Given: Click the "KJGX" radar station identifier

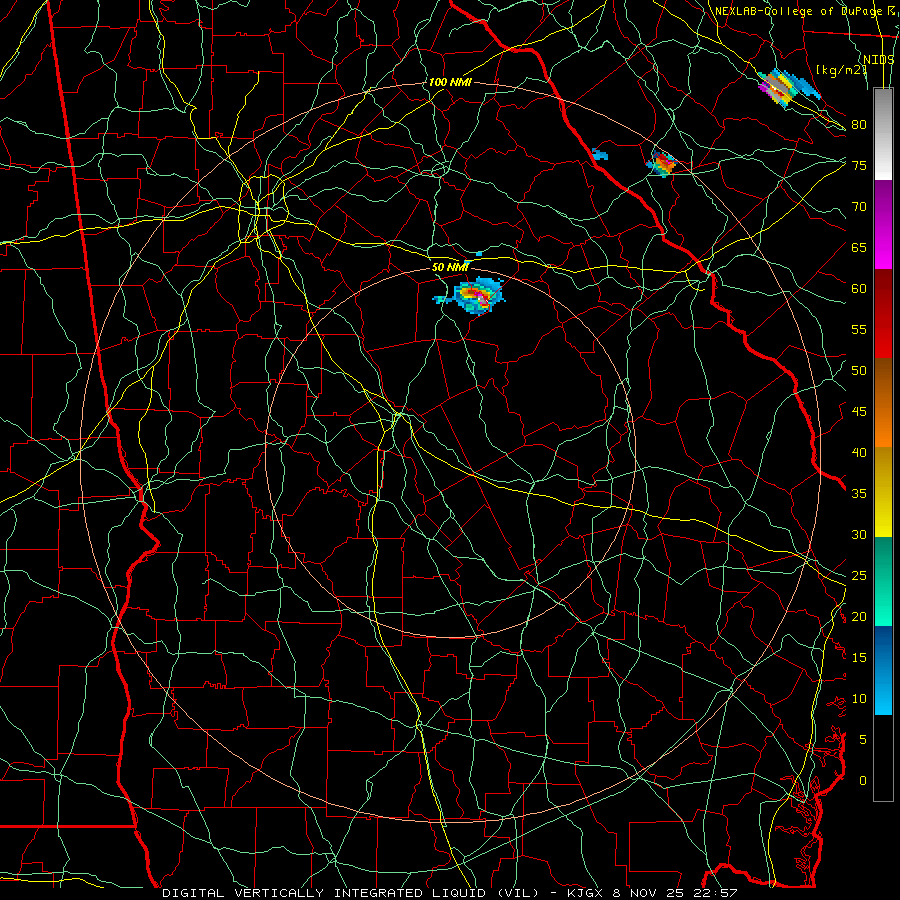Looking at the screenshot, I should pos(587,893).
